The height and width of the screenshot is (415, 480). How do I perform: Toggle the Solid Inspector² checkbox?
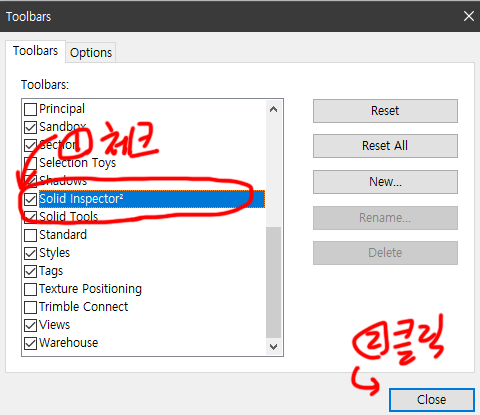coord(30,199)
